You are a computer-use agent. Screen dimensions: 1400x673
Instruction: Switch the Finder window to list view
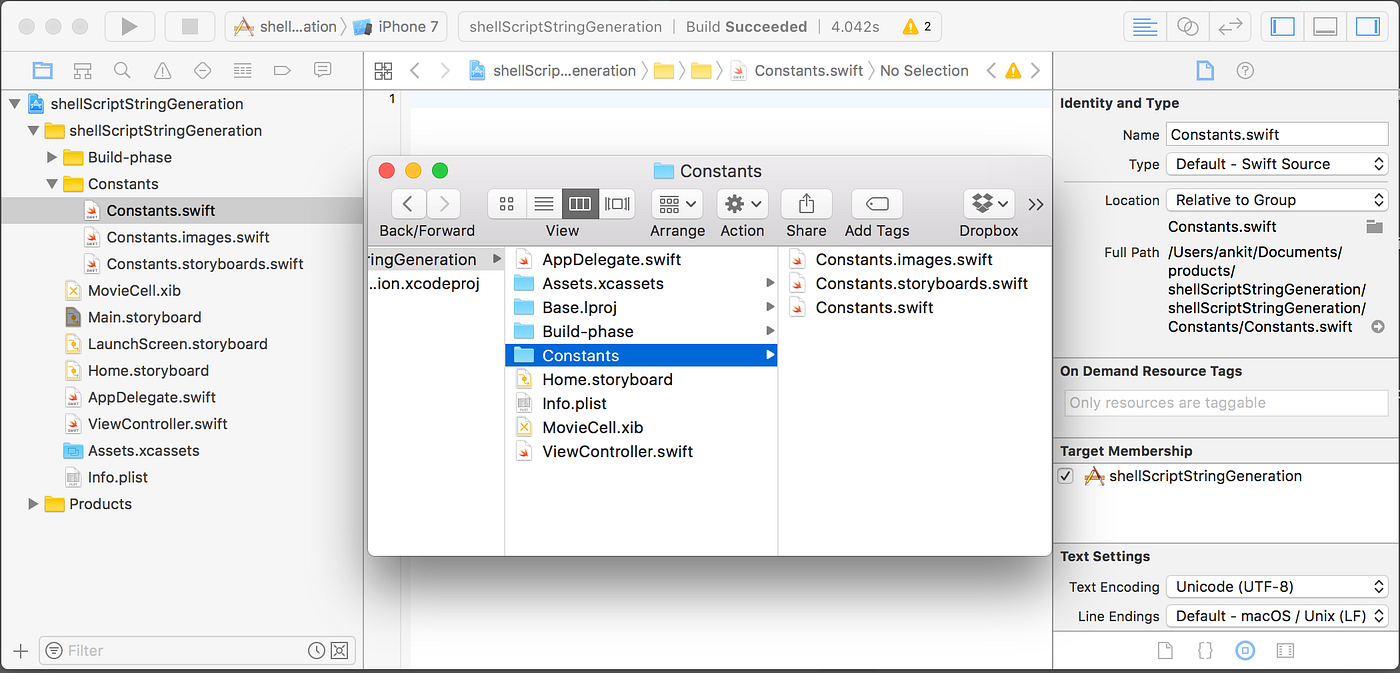[543, 203]
